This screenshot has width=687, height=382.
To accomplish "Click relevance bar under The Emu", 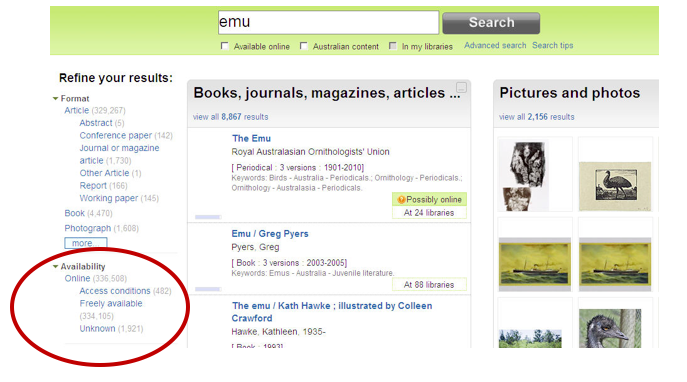I will (208, 217).
